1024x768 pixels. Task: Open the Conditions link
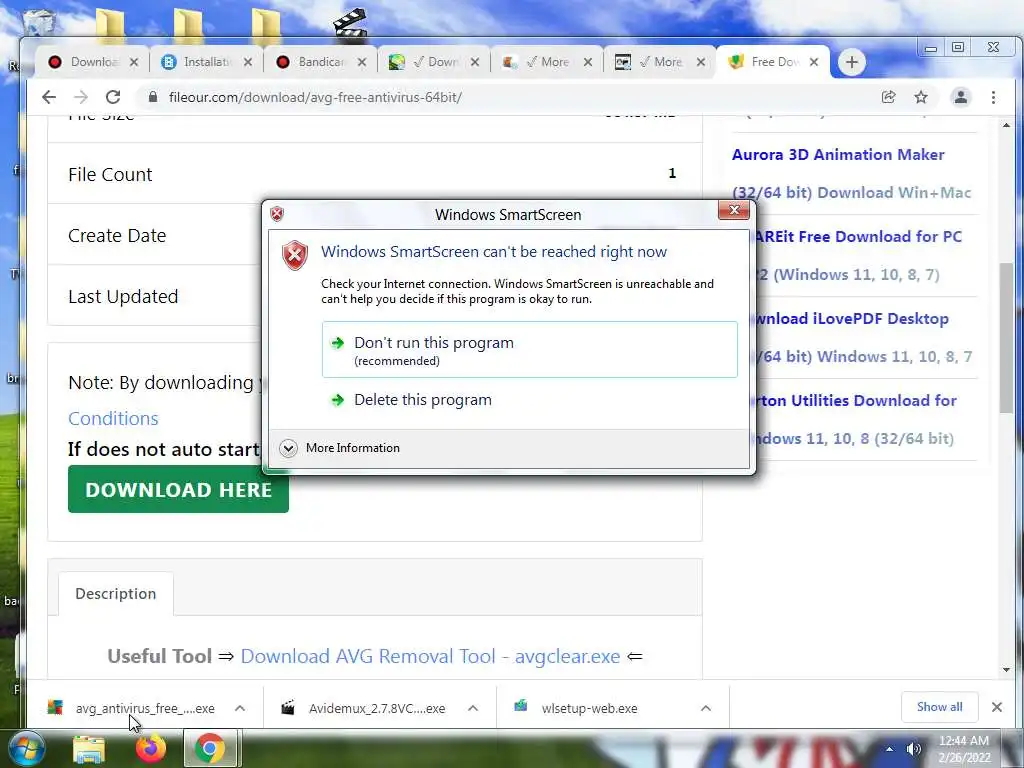click(x=113, y=418)
